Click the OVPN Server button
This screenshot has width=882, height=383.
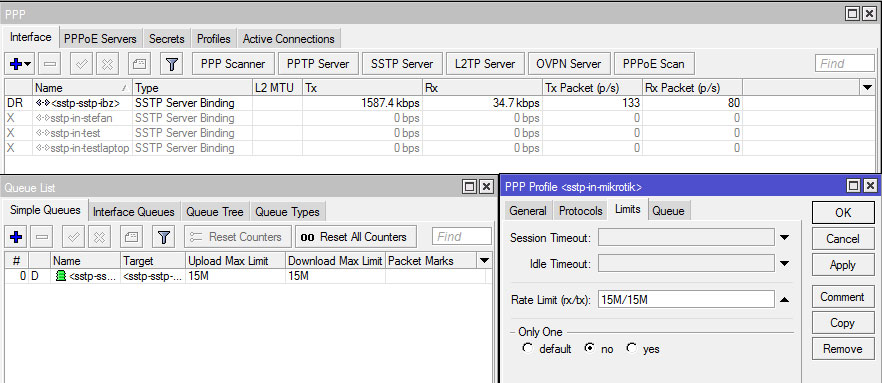569,64
